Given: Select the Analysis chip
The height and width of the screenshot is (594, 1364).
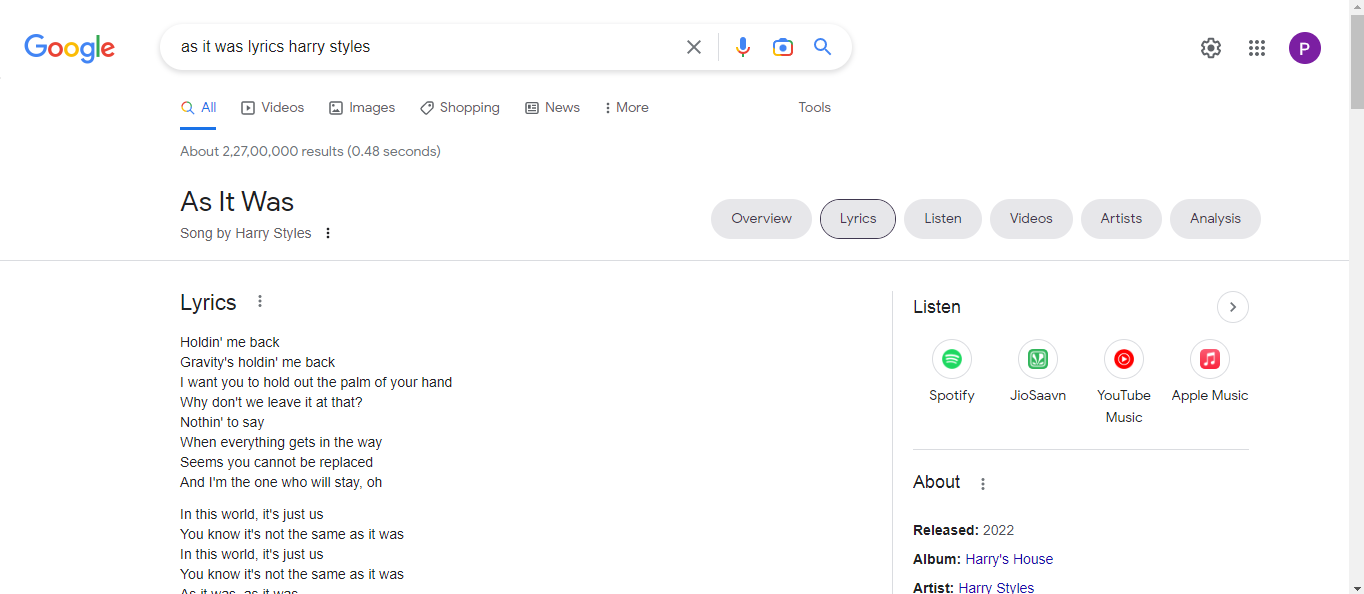Looking at the screenshot, I should (1214, 219).
